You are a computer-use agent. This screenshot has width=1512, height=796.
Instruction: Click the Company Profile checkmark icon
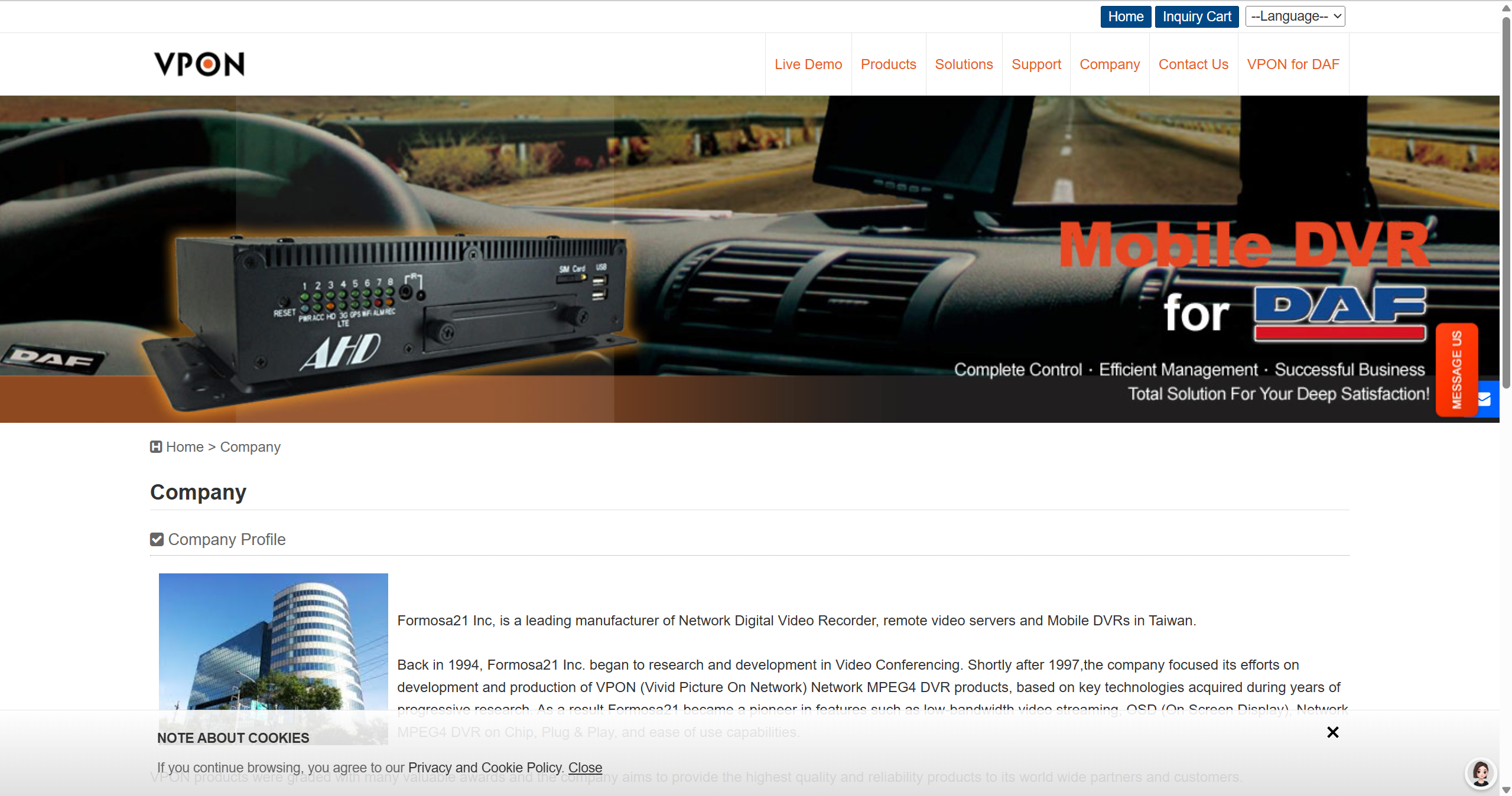tap(157, 540)
